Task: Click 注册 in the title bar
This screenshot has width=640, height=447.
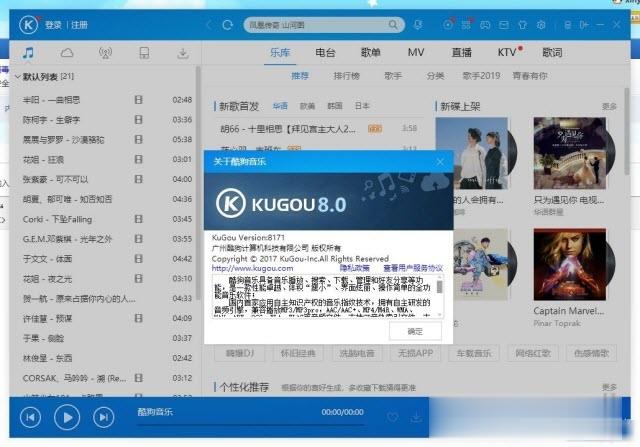Action: pos(80,25)
